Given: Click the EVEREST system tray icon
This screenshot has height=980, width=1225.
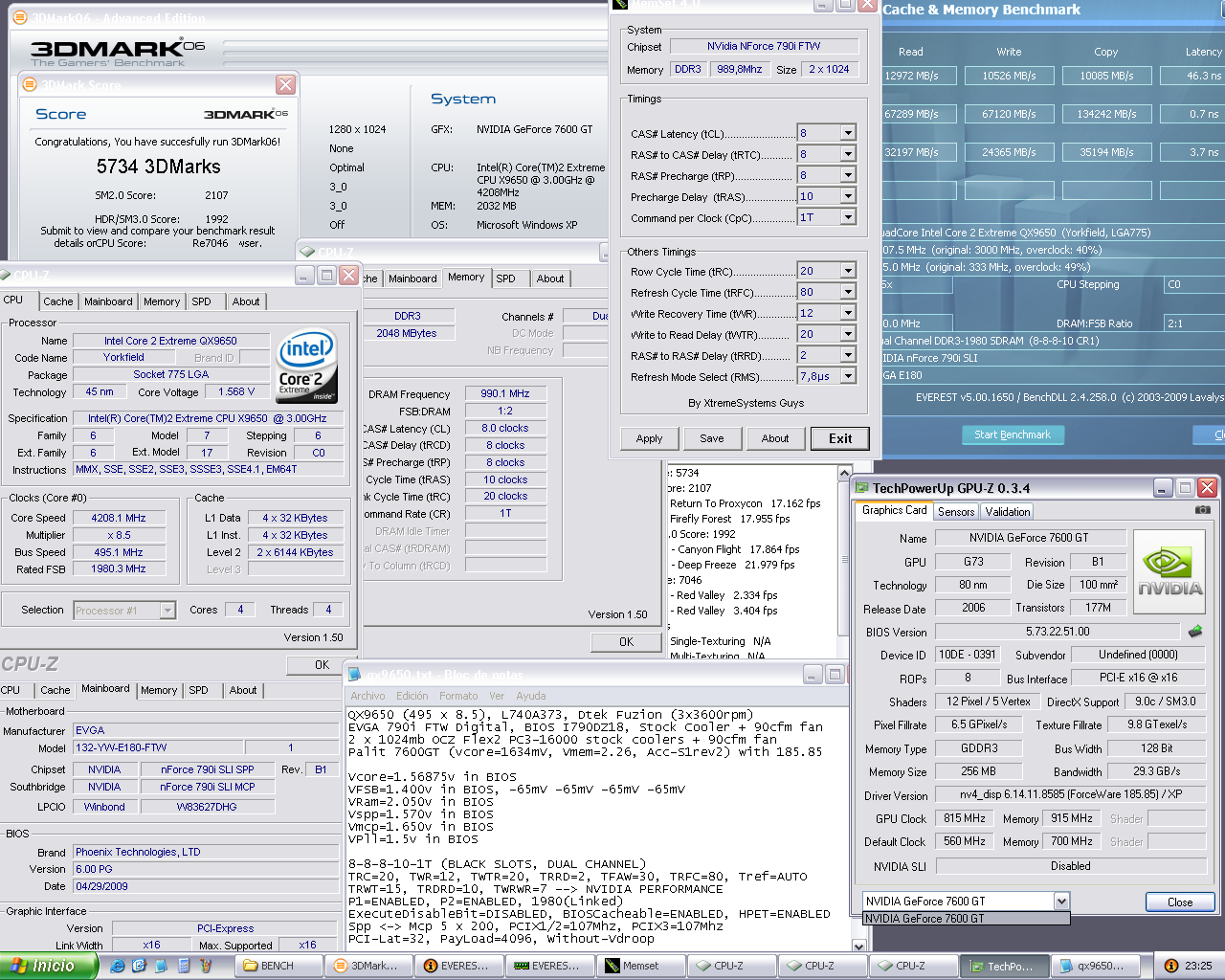Looking at the screenshot, I should (x=1170, y=966).
